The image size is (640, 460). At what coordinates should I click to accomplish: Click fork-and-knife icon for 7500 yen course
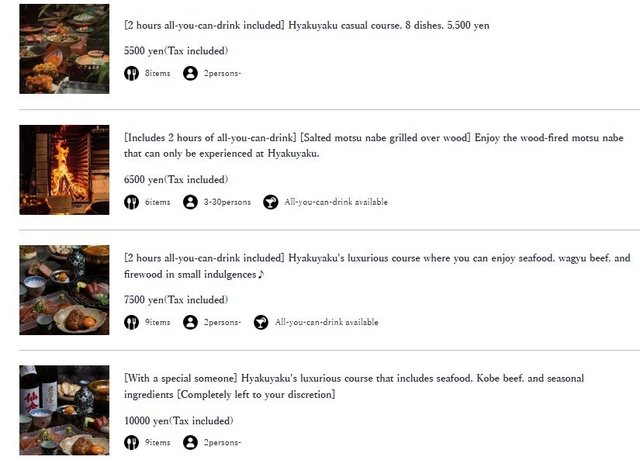(x=131, y=322)
